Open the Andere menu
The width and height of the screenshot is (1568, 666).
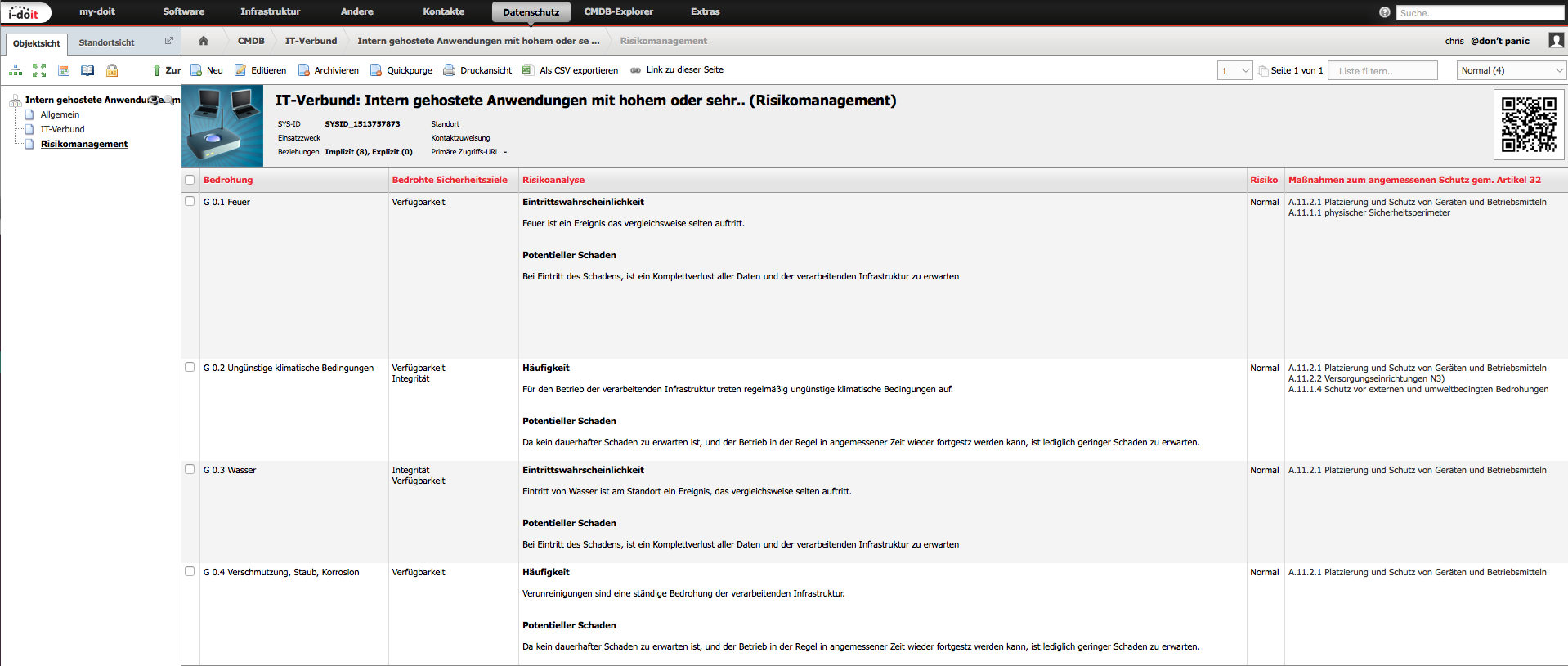(357, 11)
